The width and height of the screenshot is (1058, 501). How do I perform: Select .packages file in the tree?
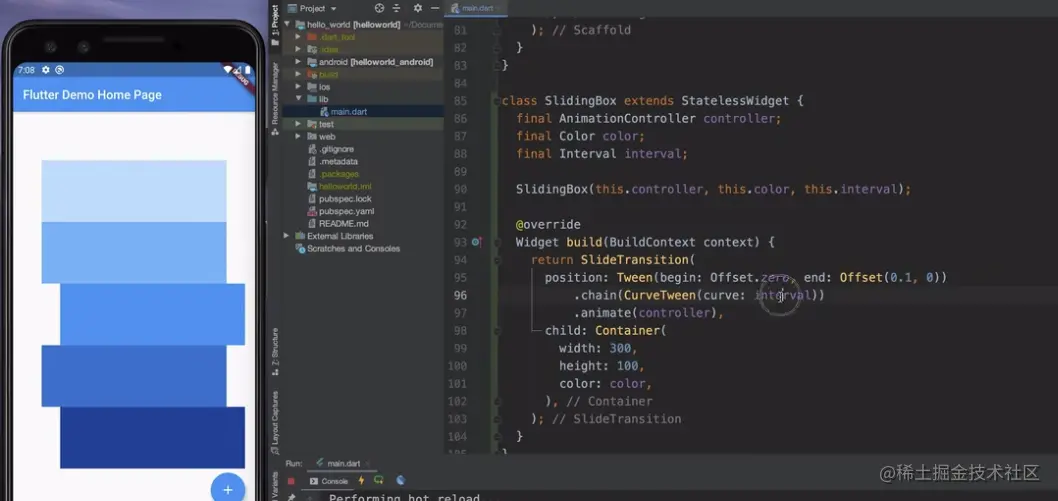339,174
